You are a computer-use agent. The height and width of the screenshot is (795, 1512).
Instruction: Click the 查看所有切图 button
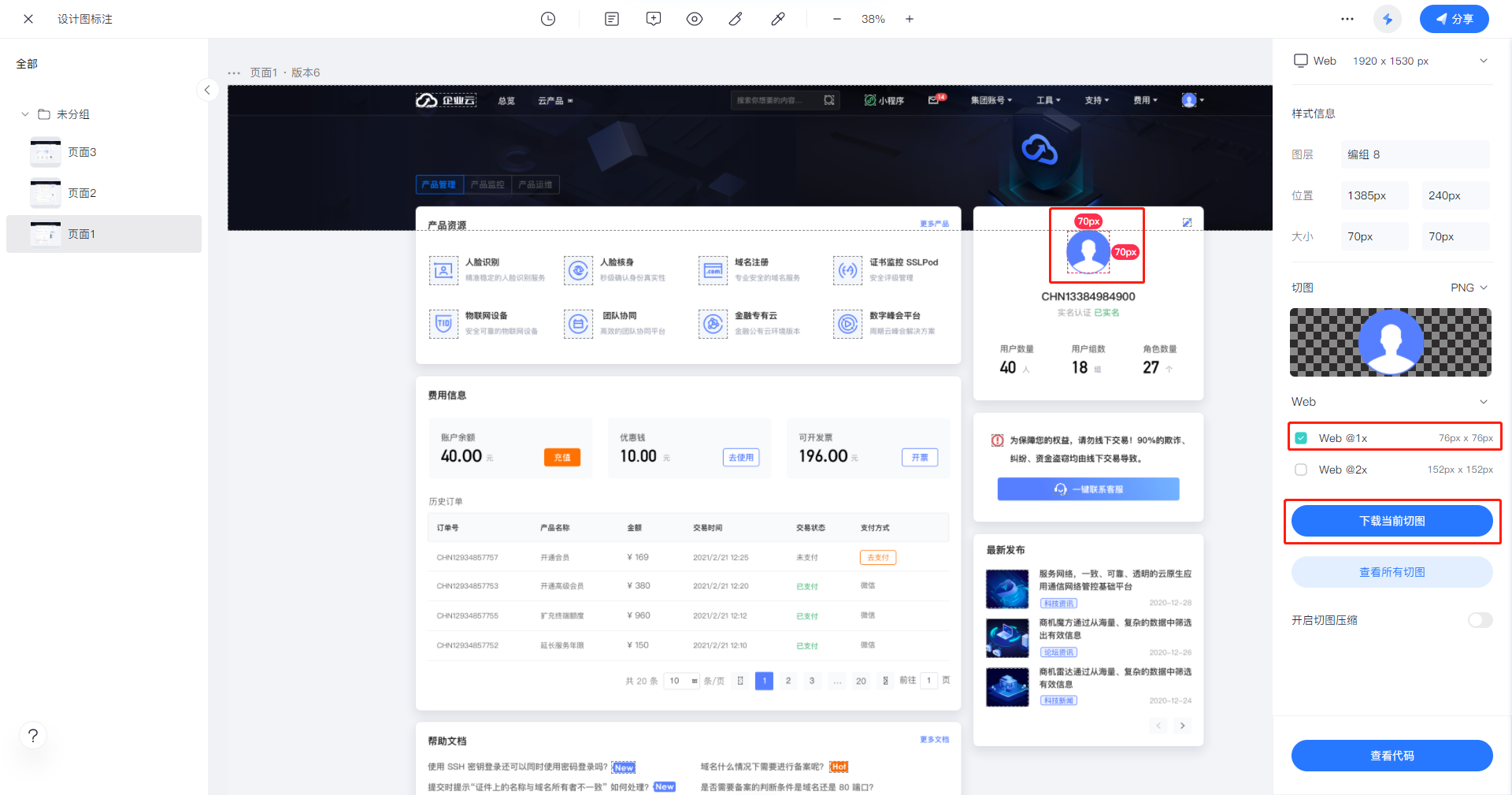coord(1392,572)
